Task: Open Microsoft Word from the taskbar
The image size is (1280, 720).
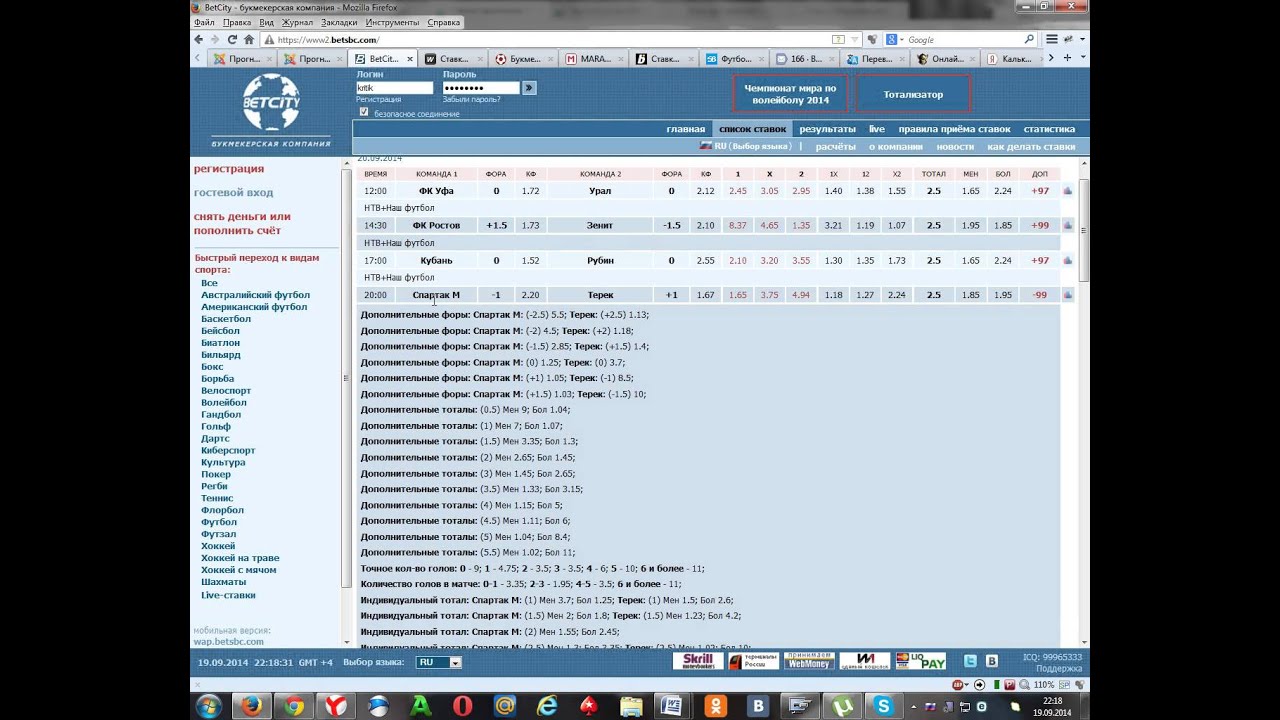Action: 673,706
